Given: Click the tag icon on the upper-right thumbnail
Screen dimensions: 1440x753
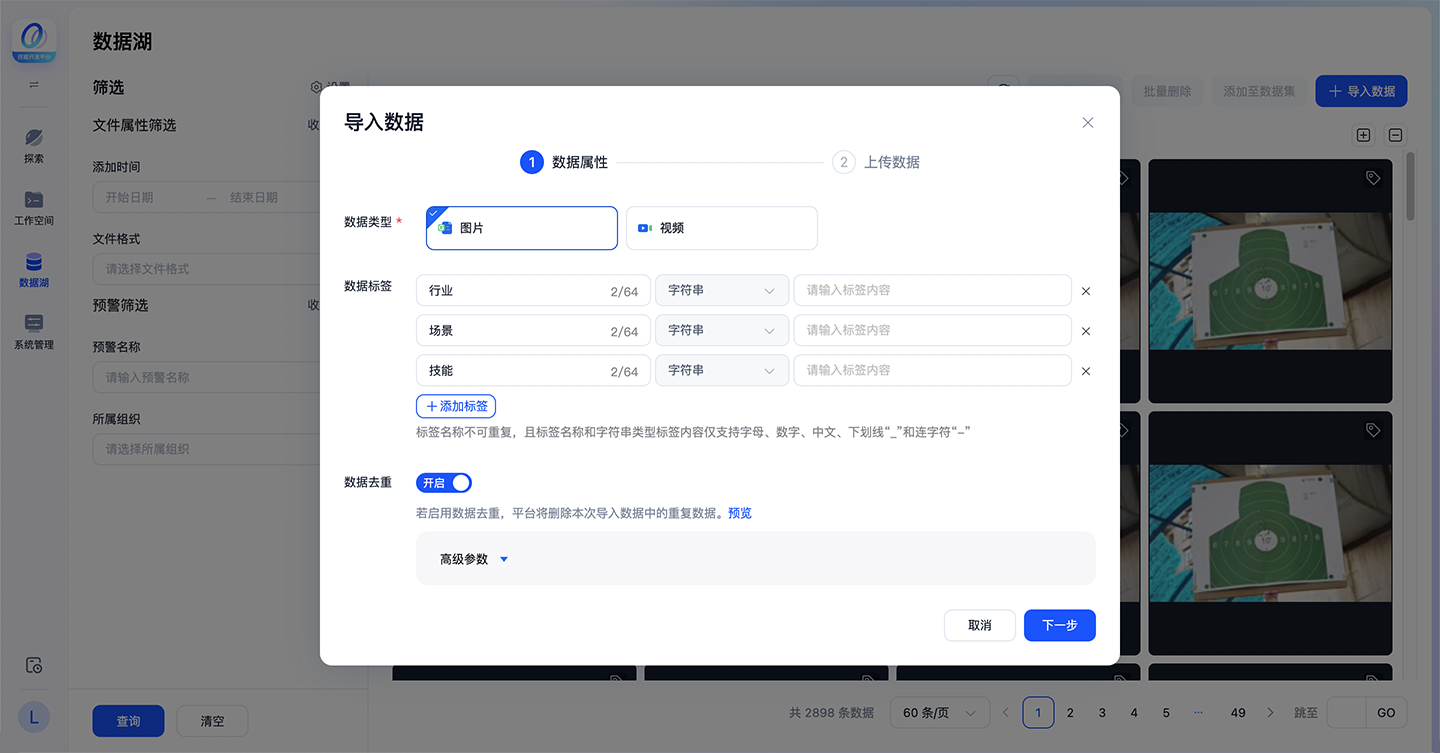Looking at the screenshot, I should pos(1373,178).
